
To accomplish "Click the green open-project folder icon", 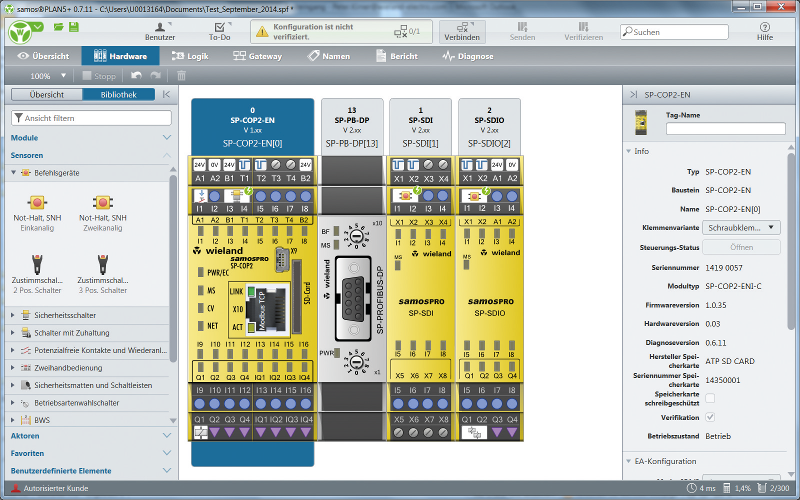I will point(58,27).
